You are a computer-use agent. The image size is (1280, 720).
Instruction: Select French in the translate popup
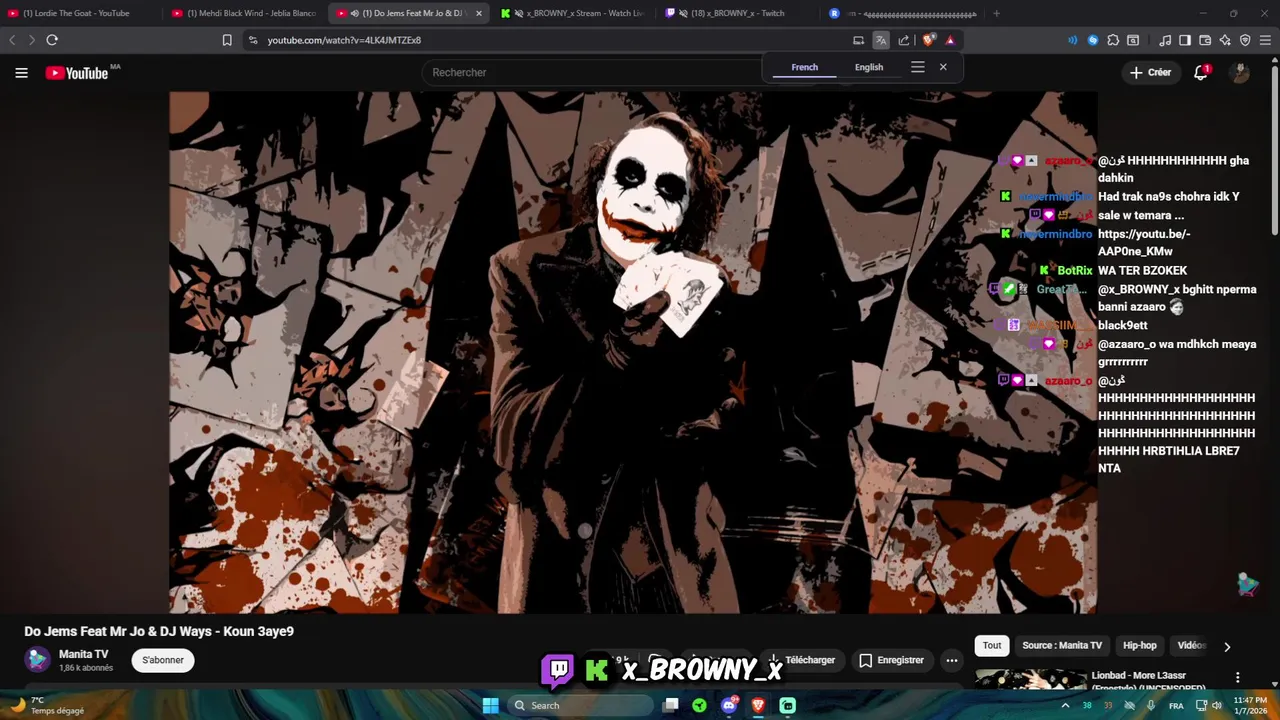tap(804, 67)
